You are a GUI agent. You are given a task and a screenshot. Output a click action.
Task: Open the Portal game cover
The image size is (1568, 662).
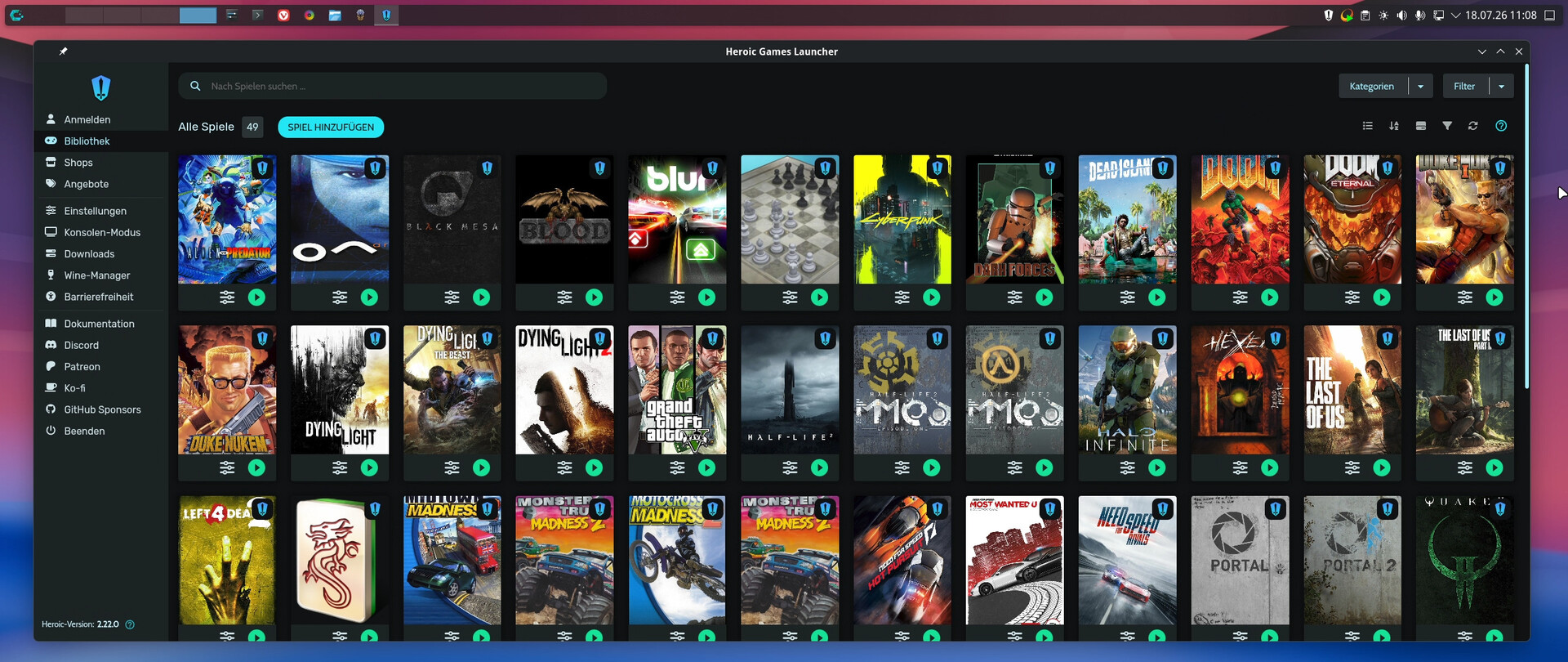[x=1241, y=561]
